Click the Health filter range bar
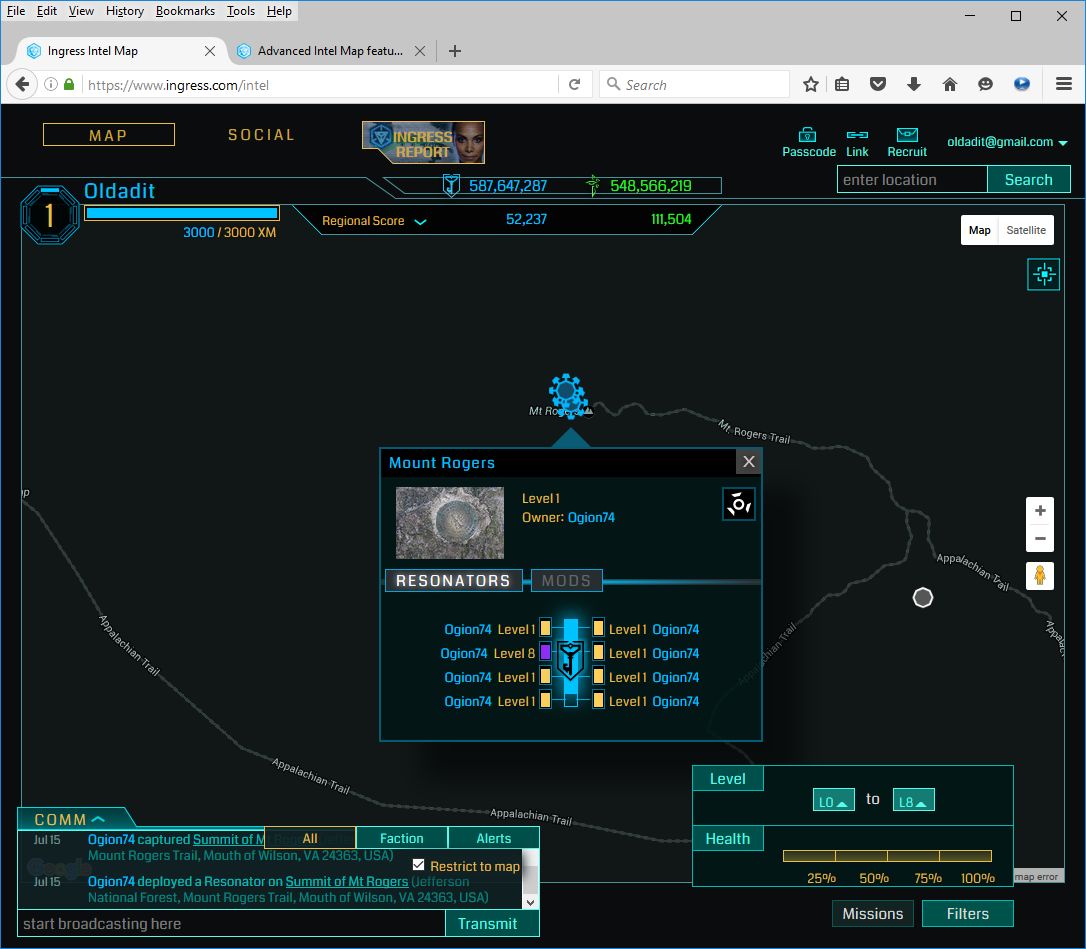 tap(887, 856)
